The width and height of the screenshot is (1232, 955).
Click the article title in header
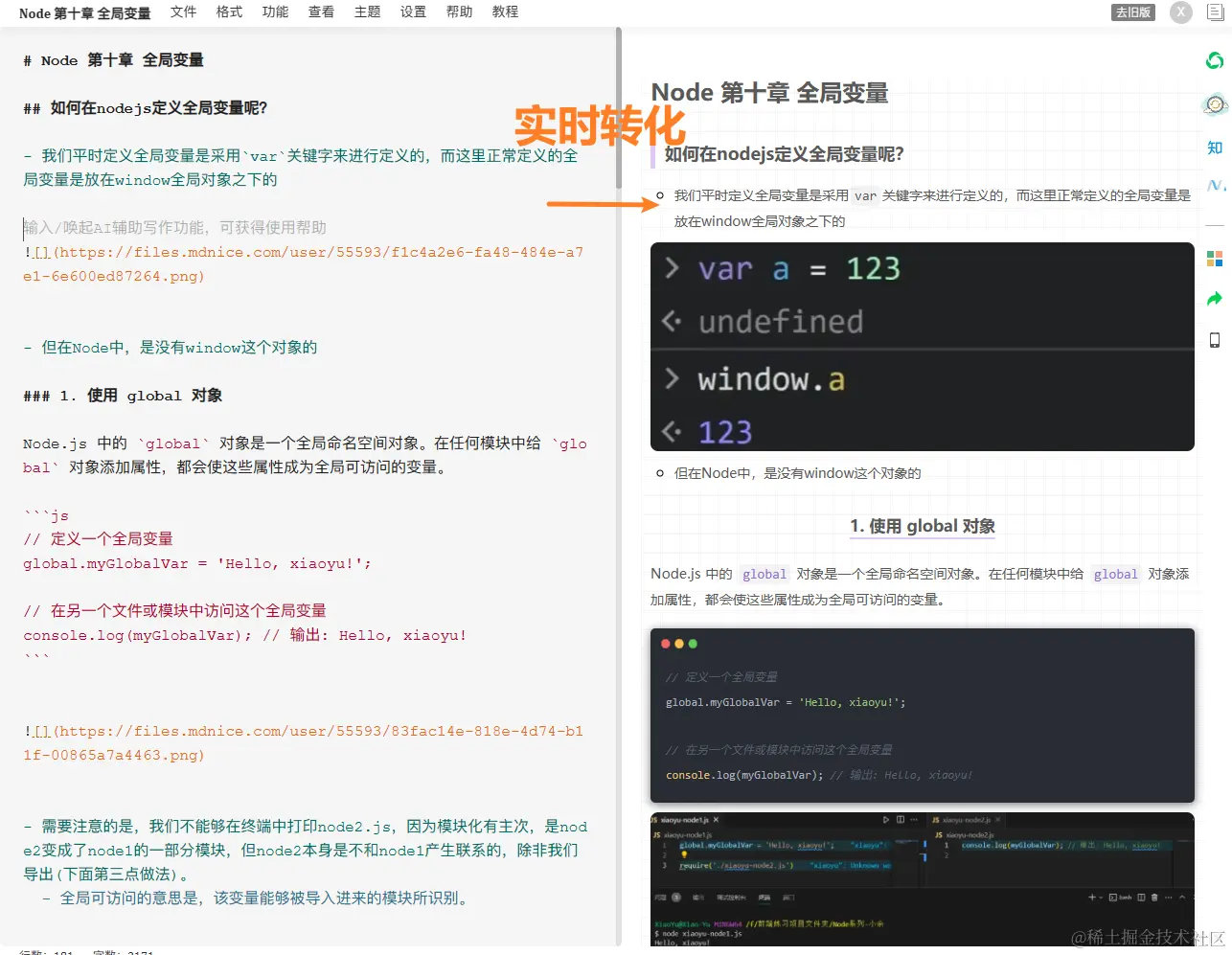(x=84, y=12)
